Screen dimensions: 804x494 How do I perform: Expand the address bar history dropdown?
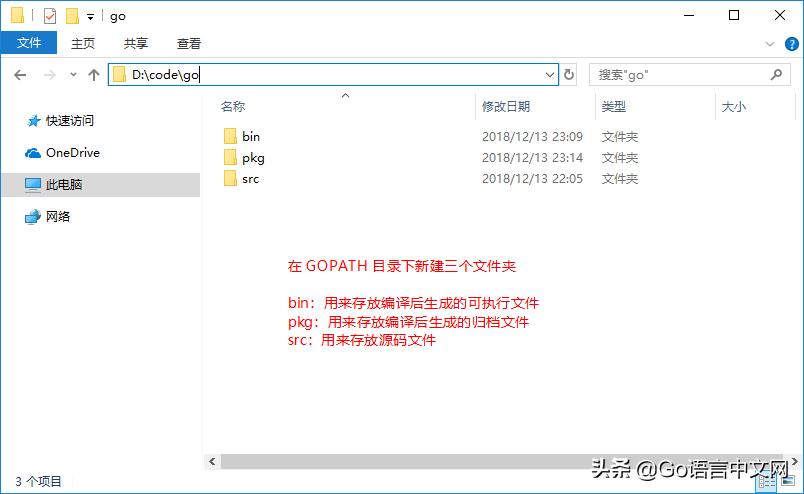[x=550, y=75]
